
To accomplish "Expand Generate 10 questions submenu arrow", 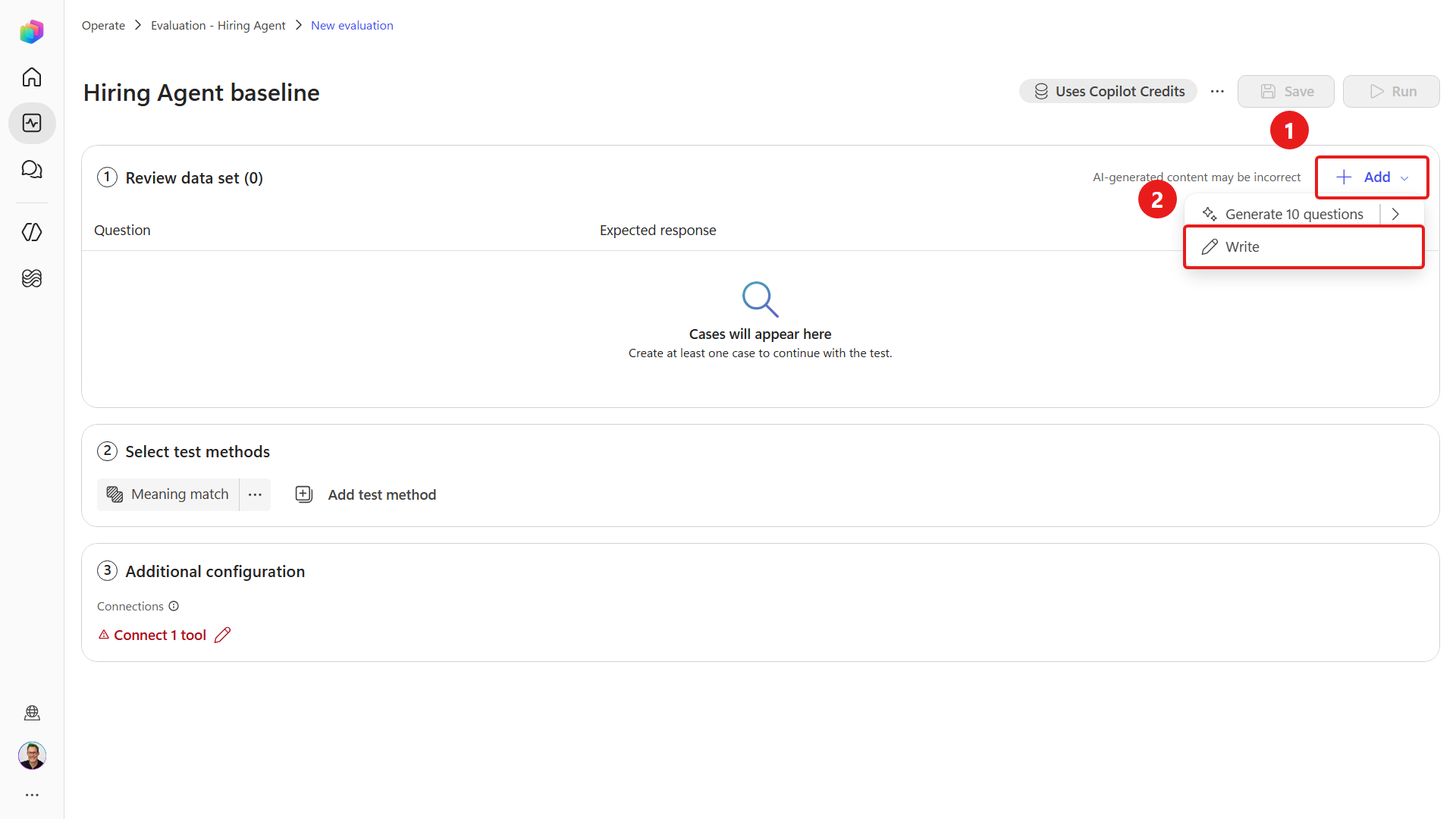I will click(x=1395, y=214).
